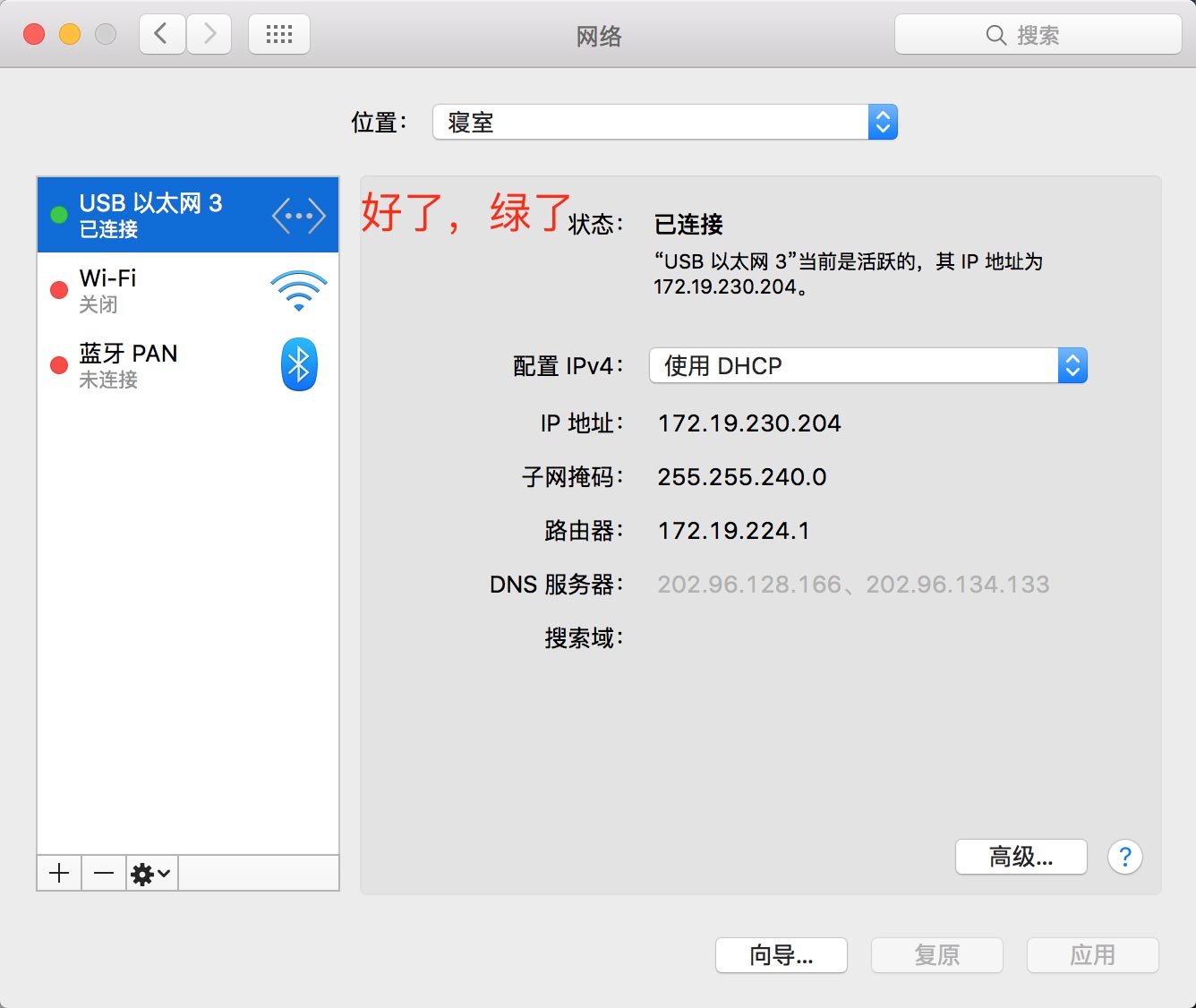Click red status dot beside 蓝牙 PAN

click(59, 365)
